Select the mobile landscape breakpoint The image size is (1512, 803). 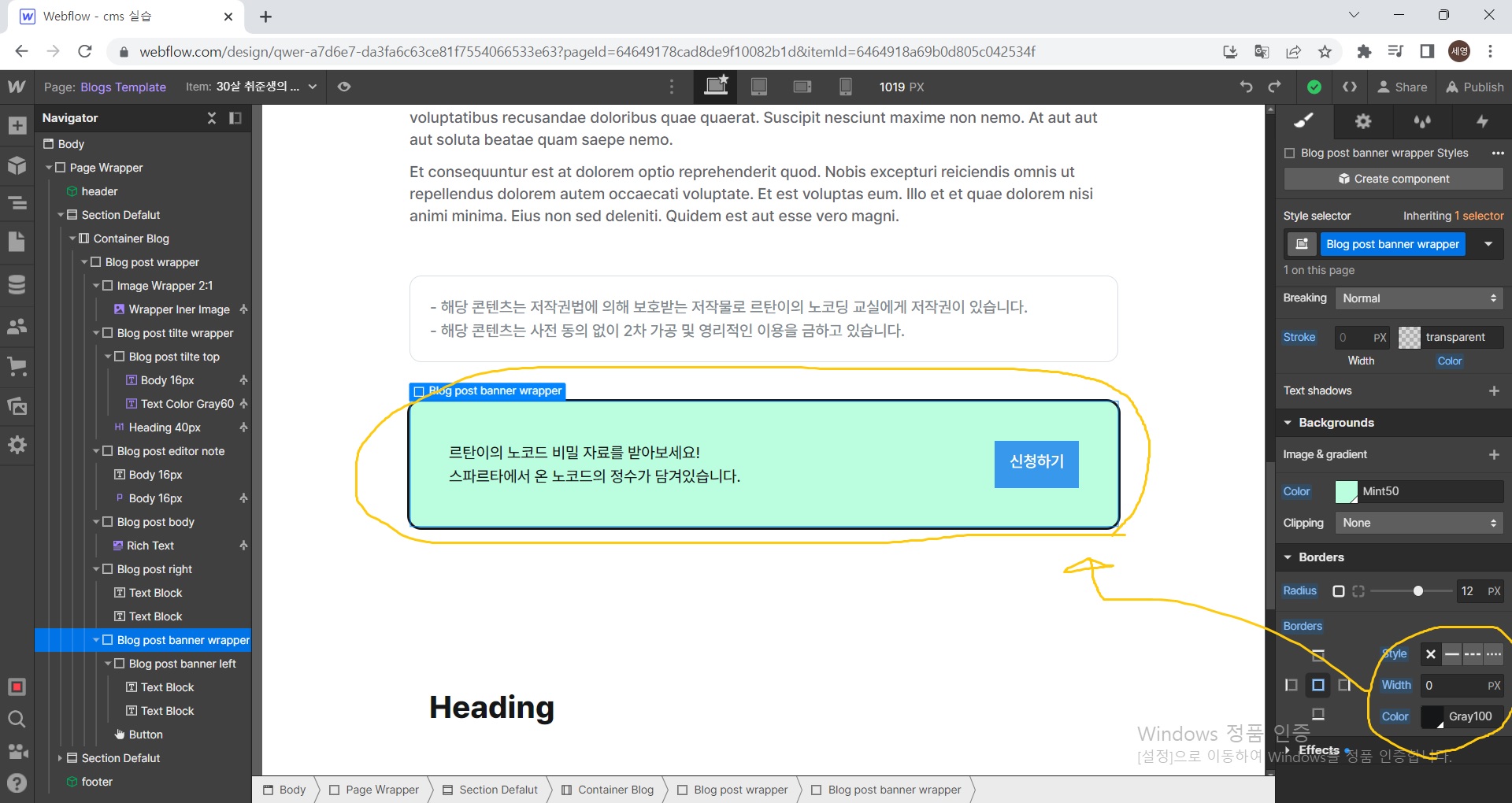802,87
